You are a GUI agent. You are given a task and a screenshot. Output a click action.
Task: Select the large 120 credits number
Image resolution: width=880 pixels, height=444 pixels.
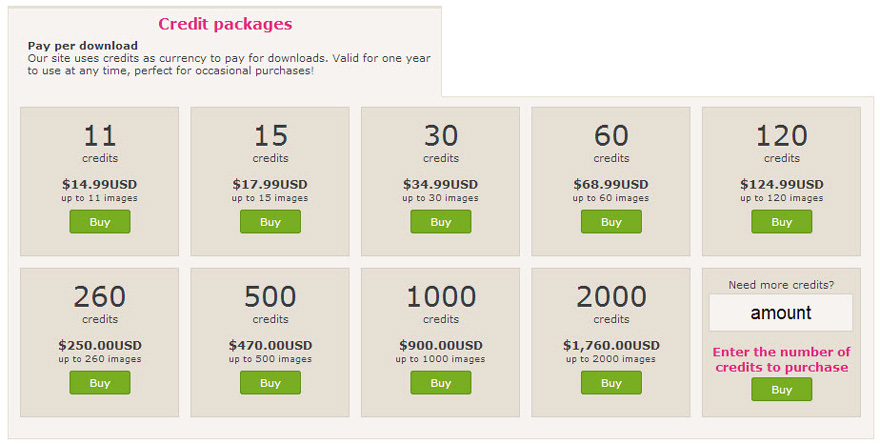pos(781,136)
